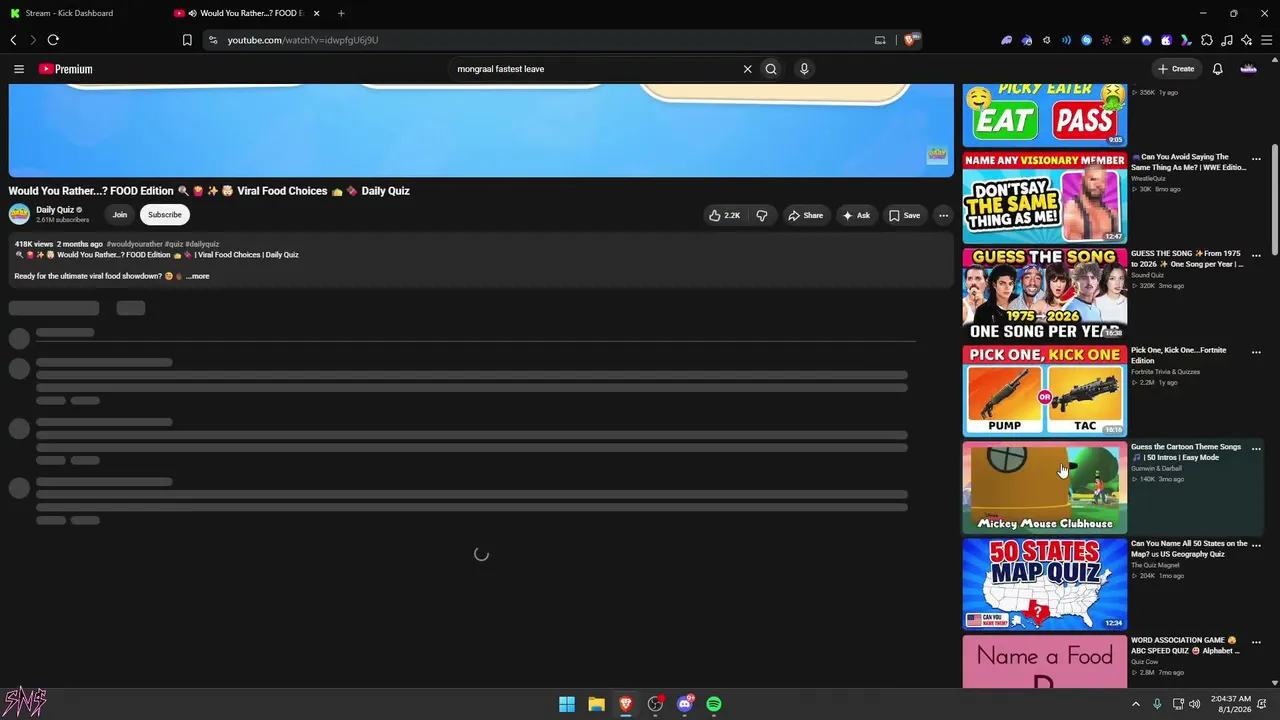Open the media control music-note icon

(x=1227, y=40)
